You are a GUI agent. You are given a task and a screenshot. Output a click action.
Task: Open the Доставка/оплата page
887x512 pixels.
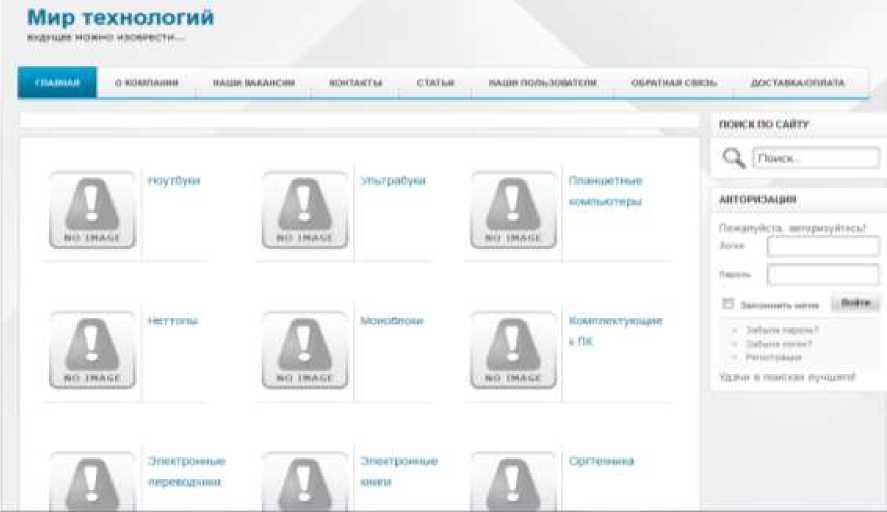(797, 83)
